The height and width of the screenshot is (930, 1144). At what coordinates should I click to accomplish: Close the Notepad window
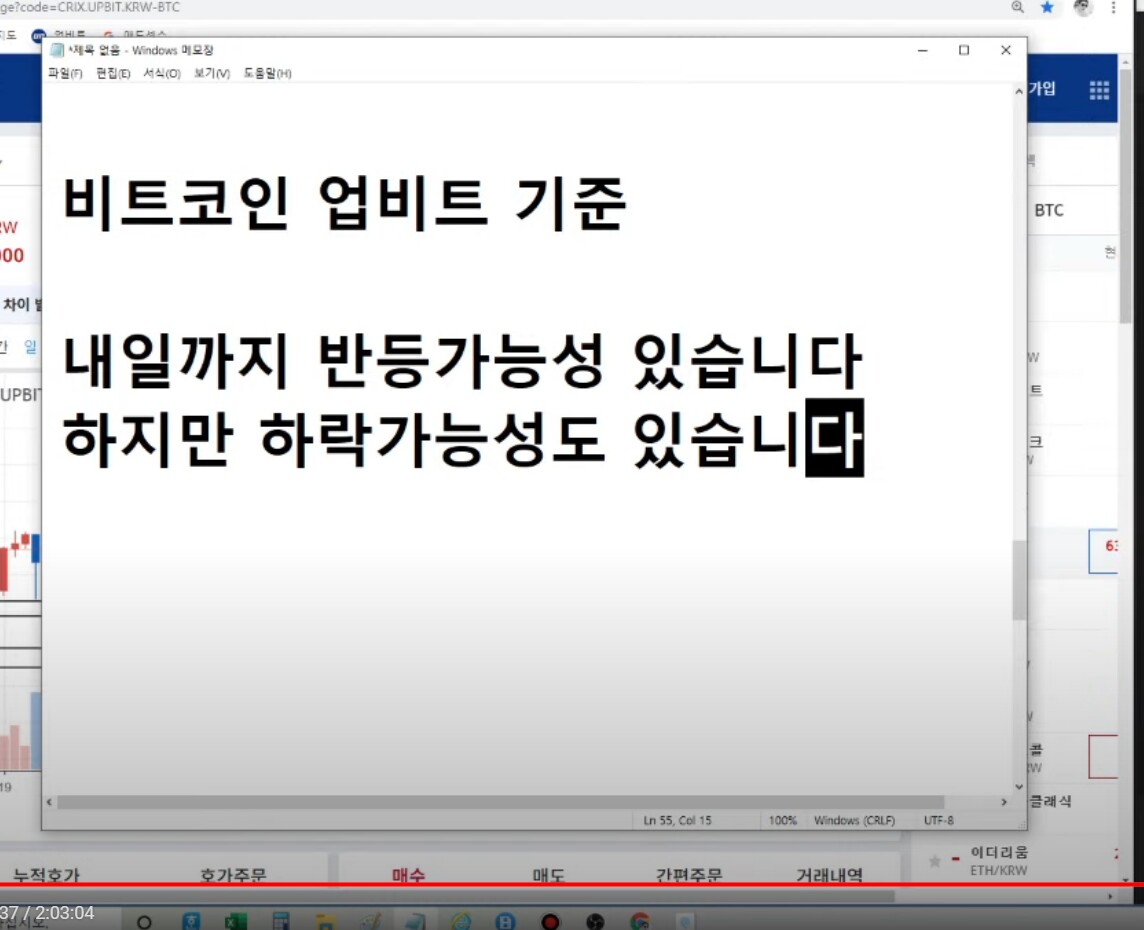tap(1005, 50)
